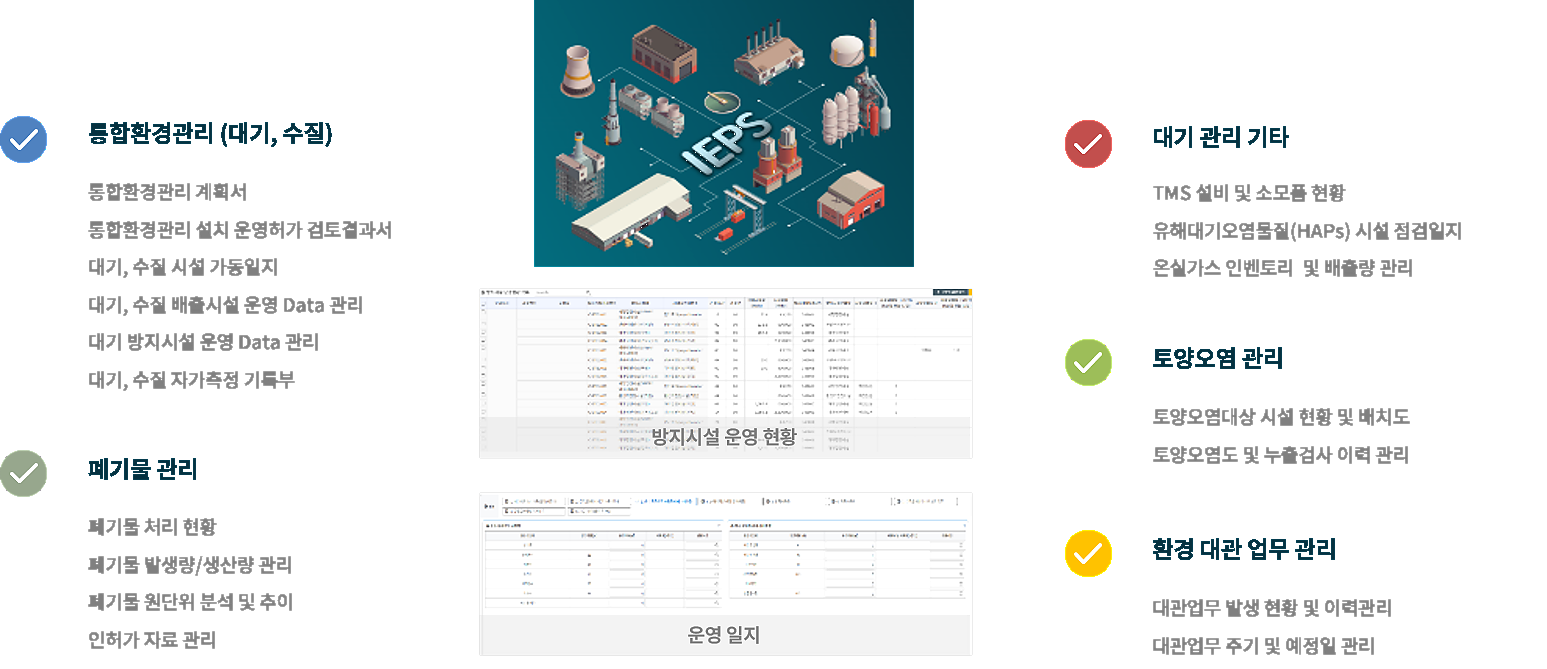Select the 통합환경관리 (대기, 수질) heading
The height and width of the screenshot is (669, 1547).
(x=211, y=134)
